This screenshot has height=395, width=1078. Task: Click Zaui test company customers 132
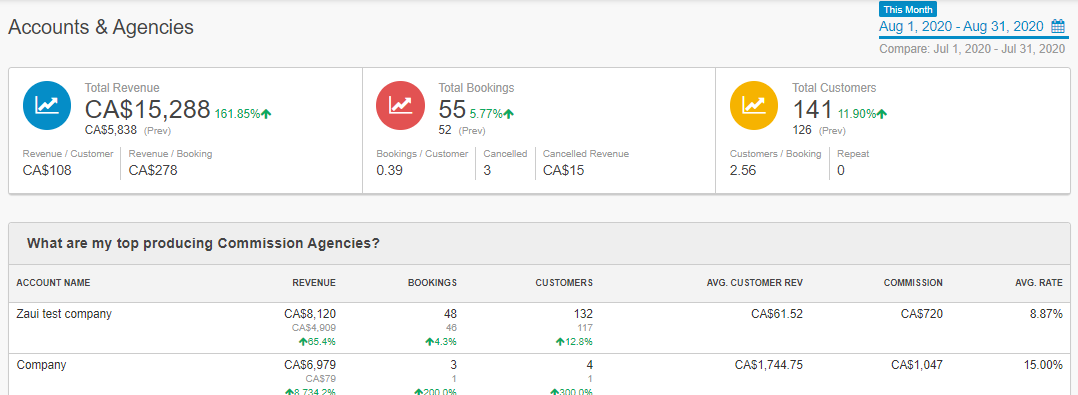tap(583, 314)
